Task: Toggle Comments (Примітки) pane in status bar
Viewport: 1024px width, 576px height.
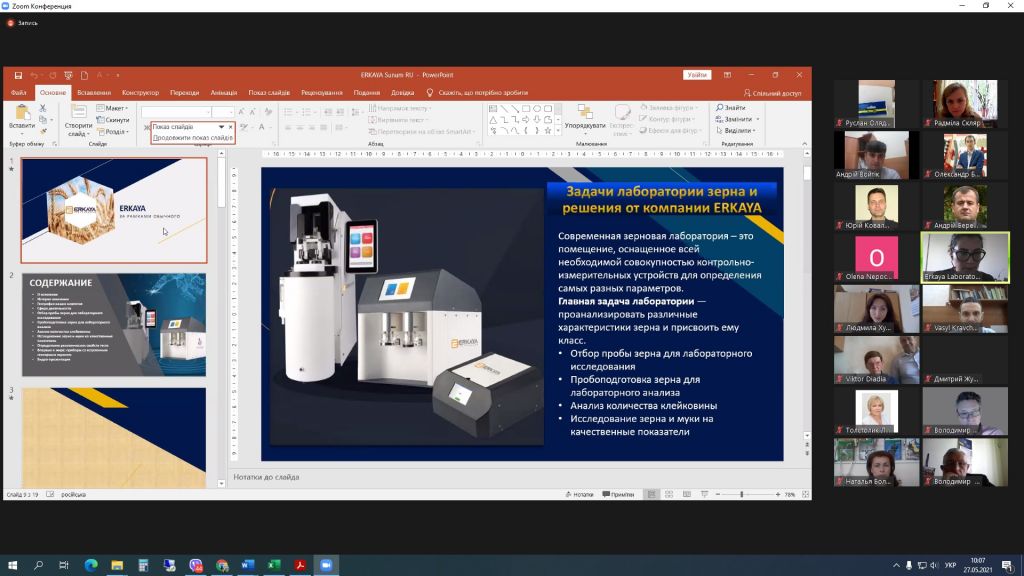Action: click(618, 494)
